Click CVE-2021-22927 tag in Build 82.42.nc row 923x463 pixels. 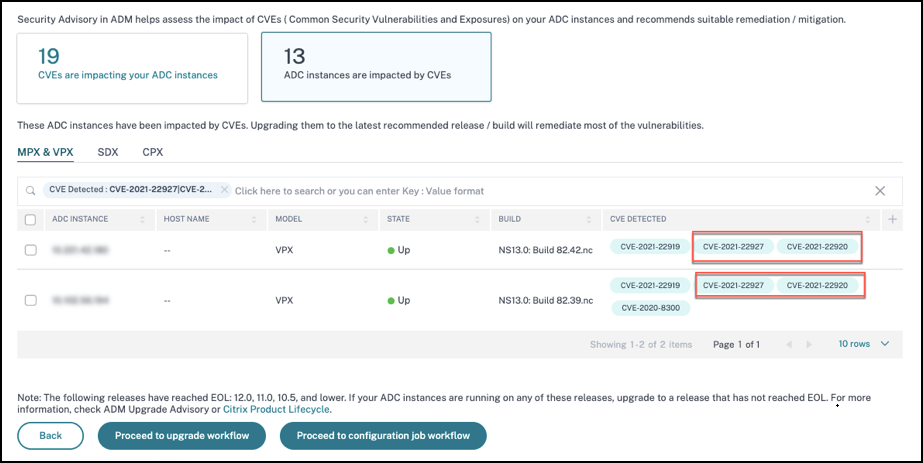[x=733, y=247]
